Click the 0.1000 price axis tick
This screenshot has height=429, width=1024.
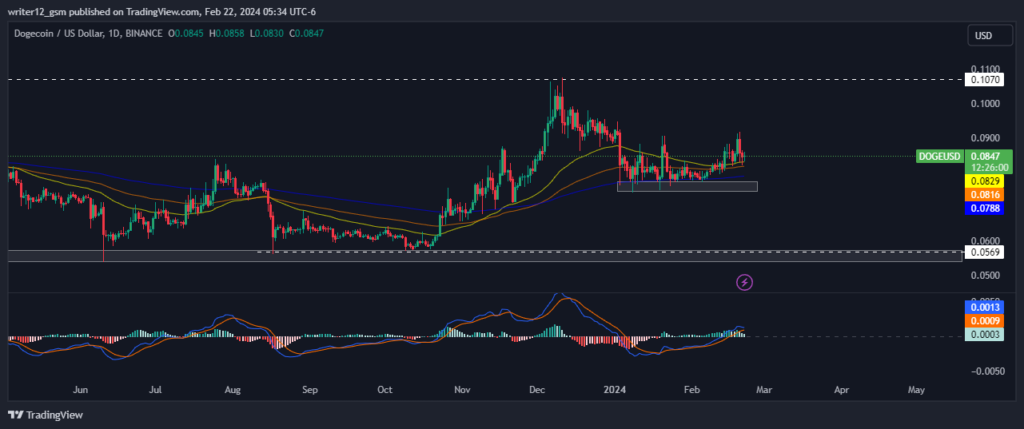984,104
